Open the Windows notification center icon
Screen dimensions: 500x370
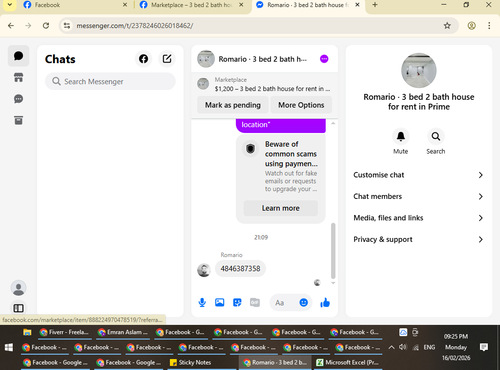click(484, 347)
